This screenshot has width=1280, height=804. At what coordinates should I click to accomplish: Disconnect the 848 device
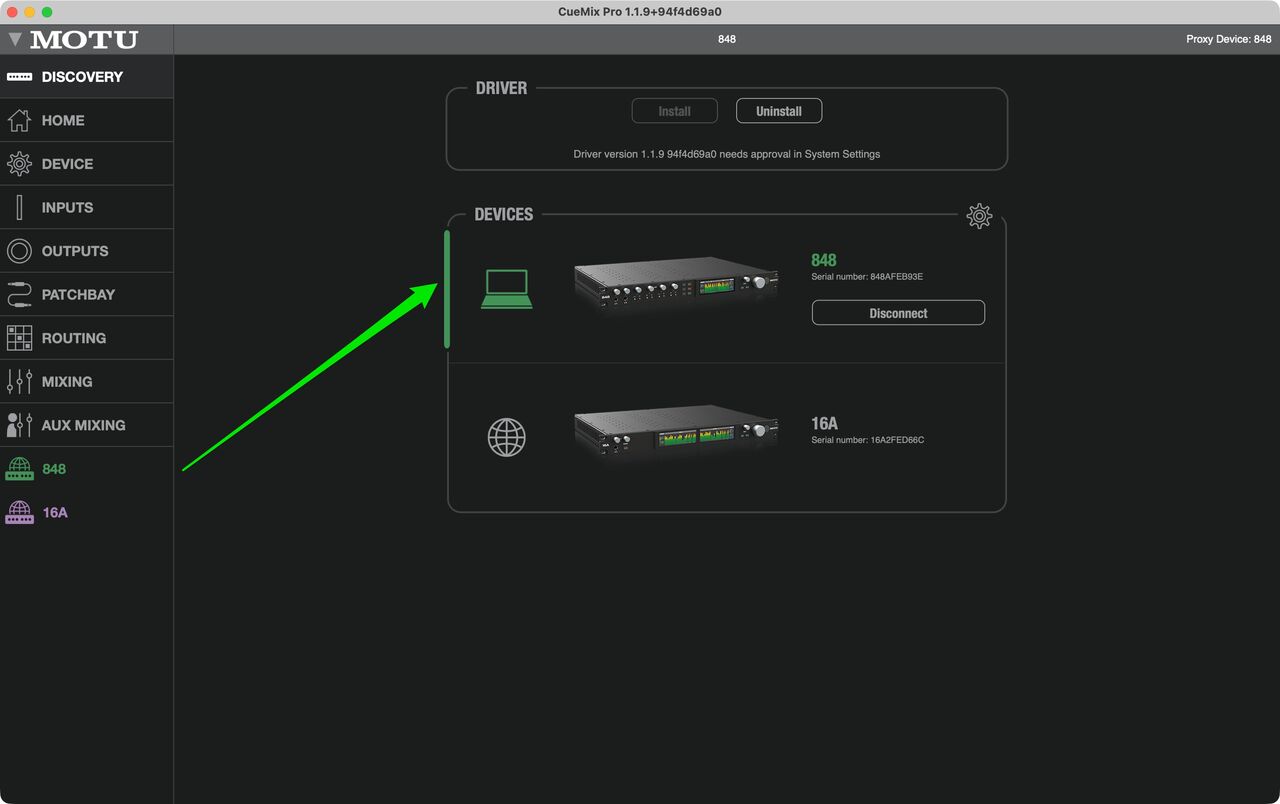[898, 313]
